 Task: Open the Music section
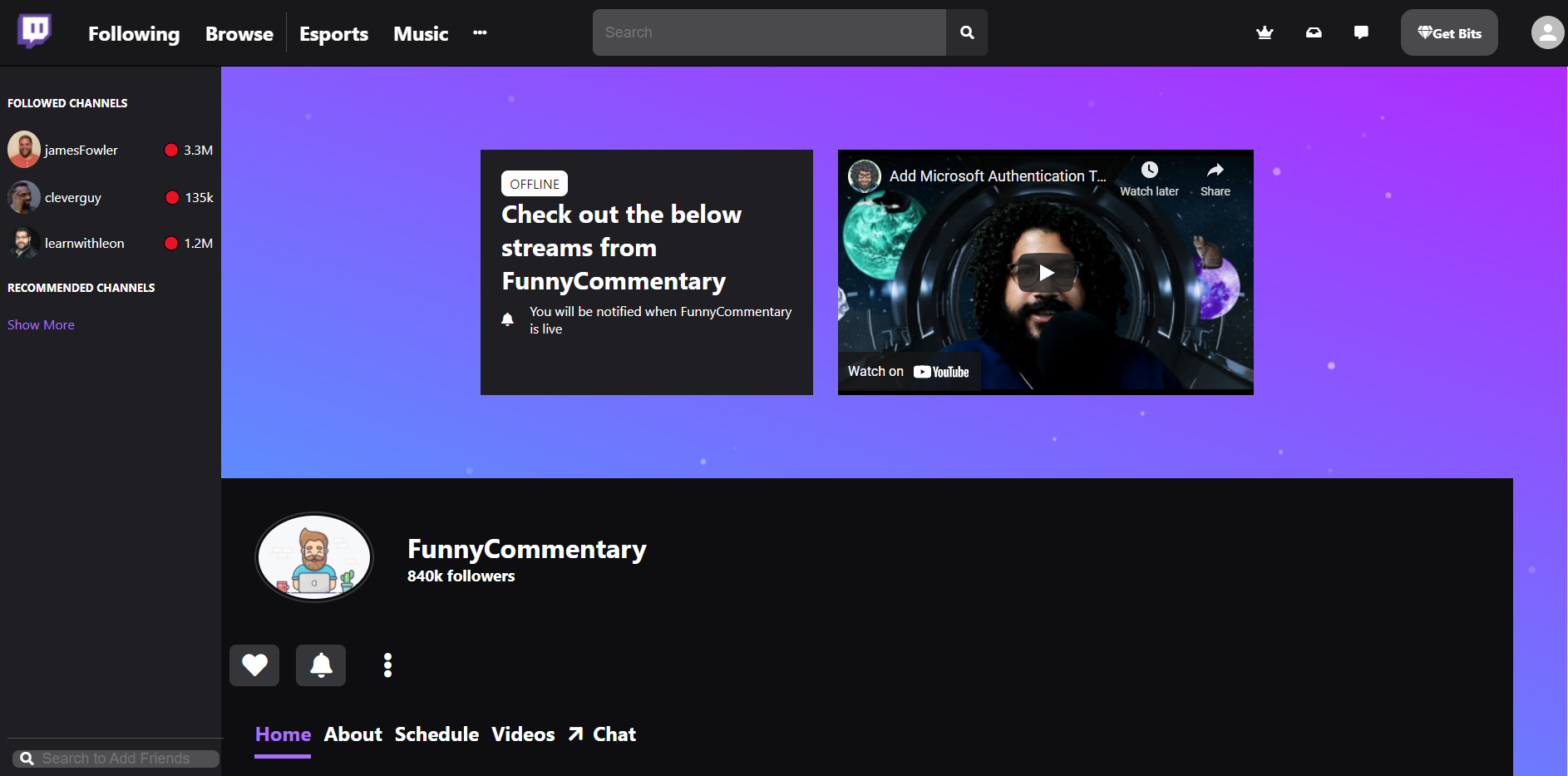point(421,33)
